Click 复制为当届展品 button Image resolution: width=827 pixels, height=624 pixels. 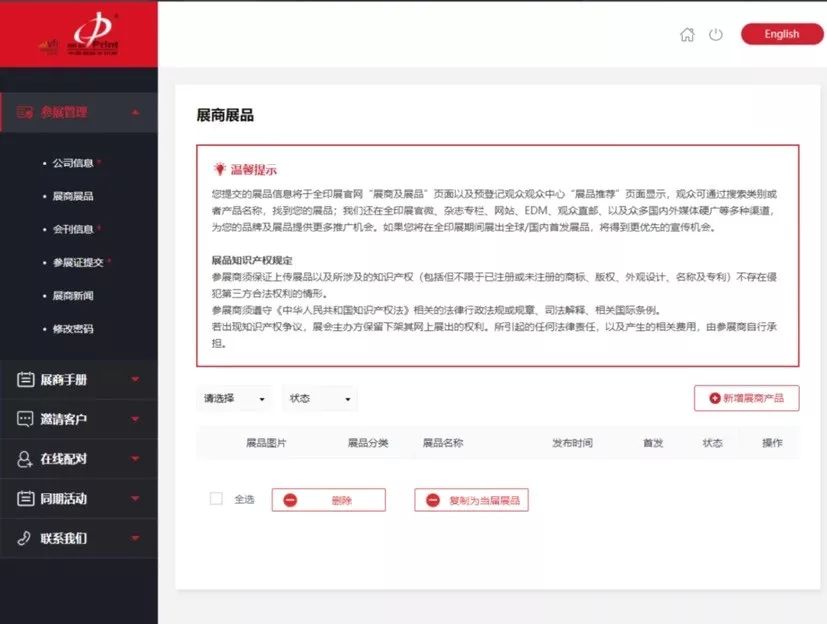tap(471, 500)
